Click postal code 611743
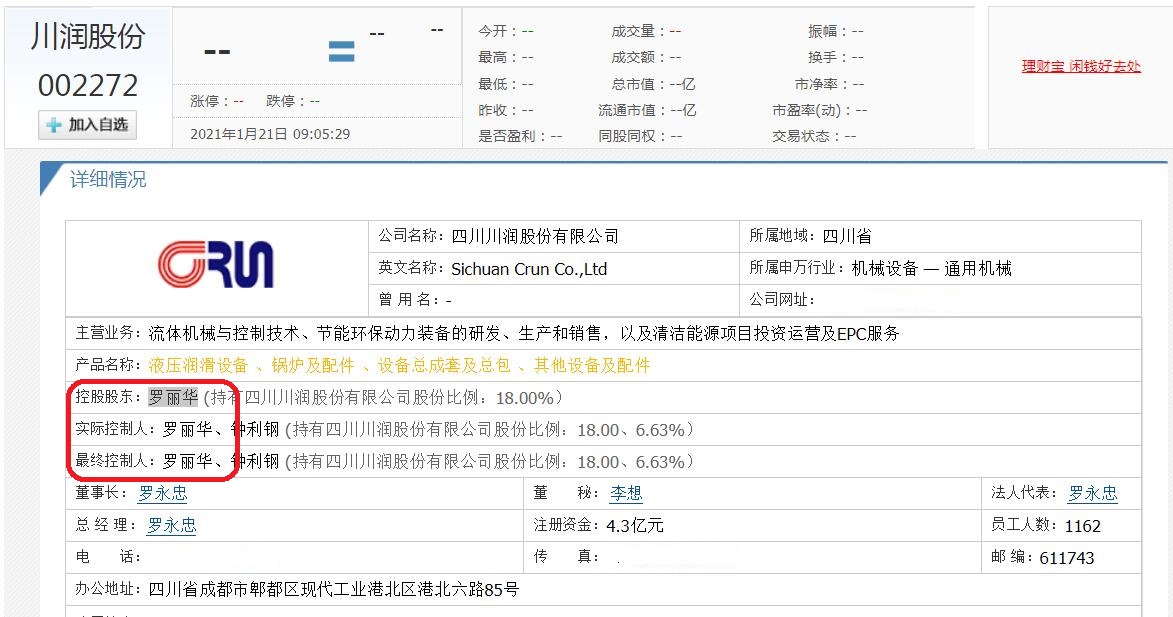The image size is (1173, 617). (x=1066, y=558)
